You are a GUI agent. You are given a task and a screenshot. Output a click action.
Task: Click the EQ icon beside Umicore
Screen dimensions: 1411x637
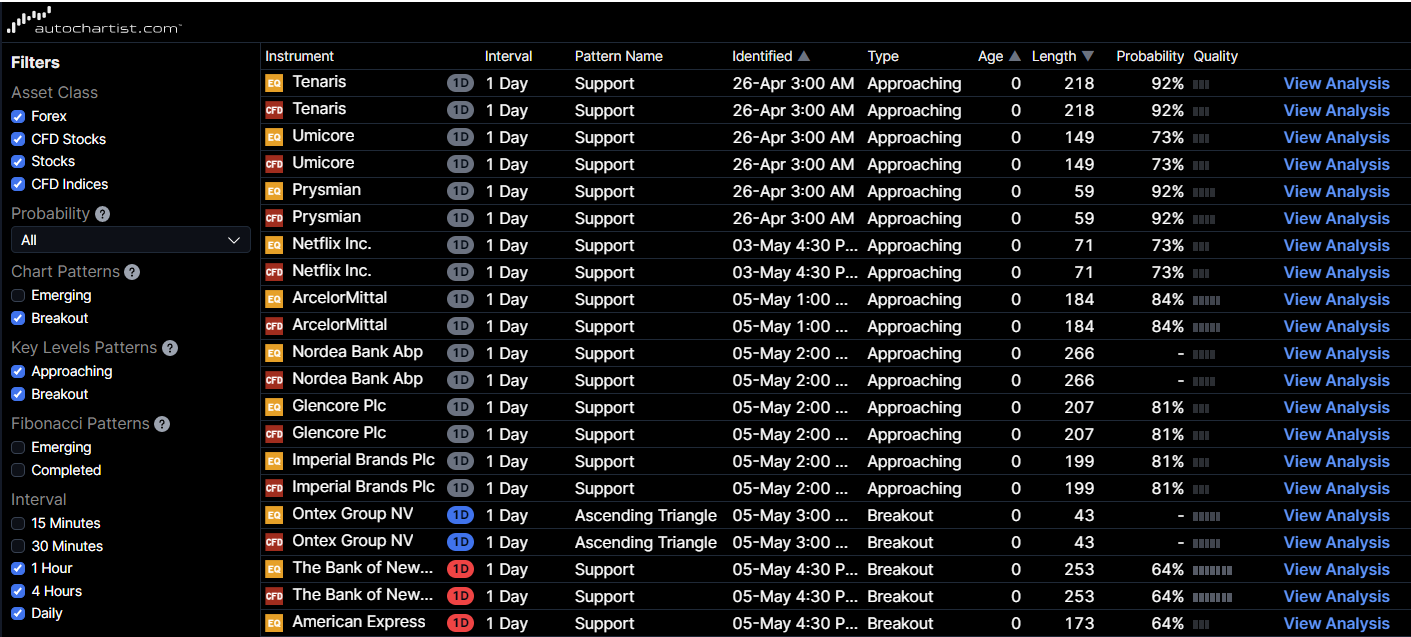point(274,137)
